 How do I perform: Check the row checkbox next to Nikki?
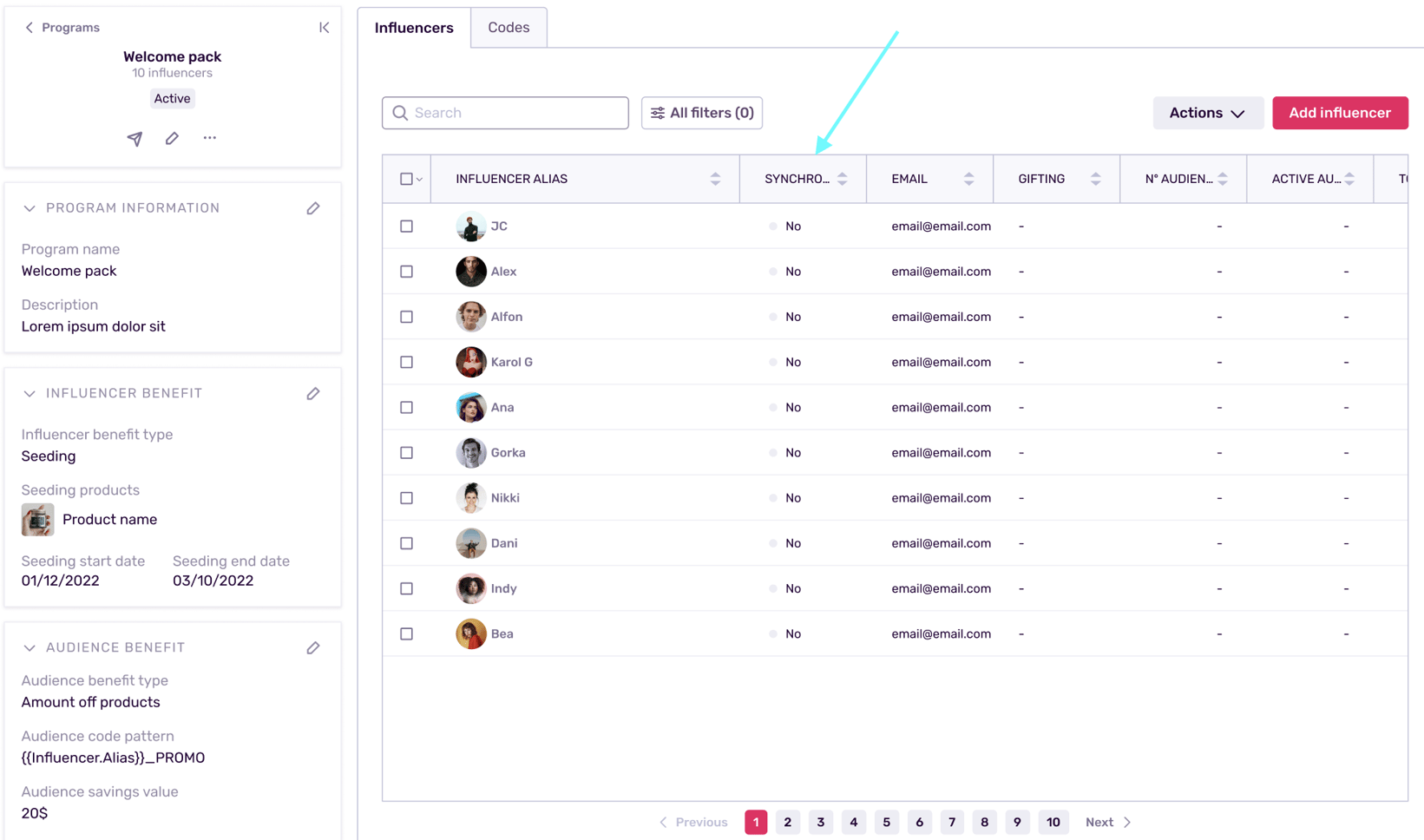coord(406,497)
